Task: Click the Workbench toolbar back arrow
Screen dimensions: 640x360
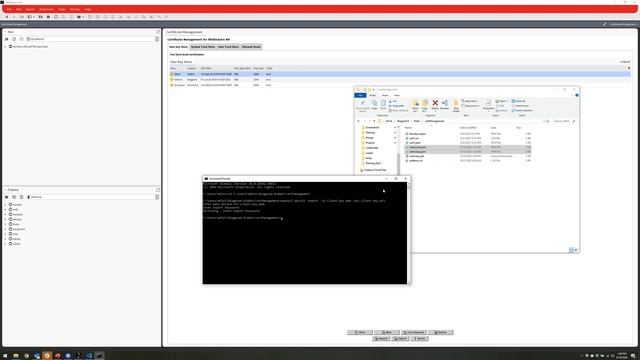Action: point(7,17)
